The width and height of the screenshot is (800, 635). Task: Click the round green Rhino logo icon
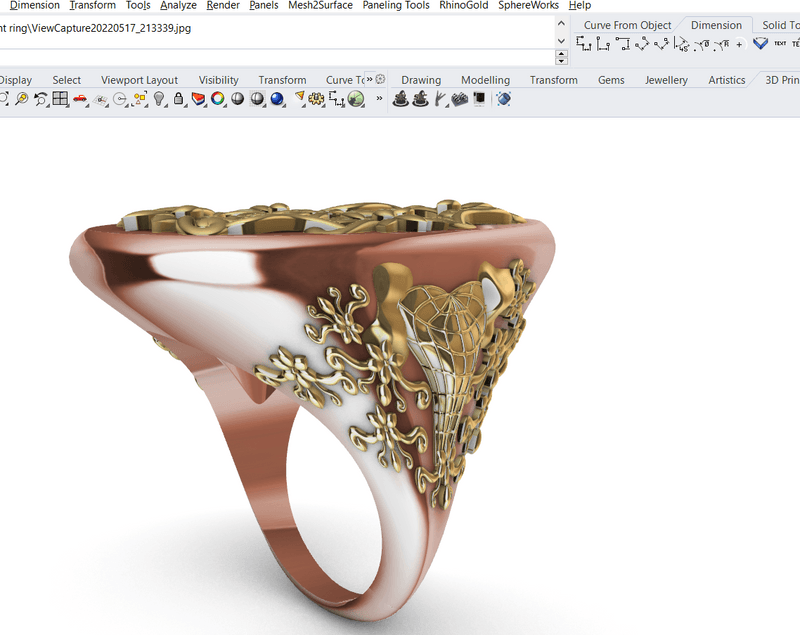click(x=356, y=98)
